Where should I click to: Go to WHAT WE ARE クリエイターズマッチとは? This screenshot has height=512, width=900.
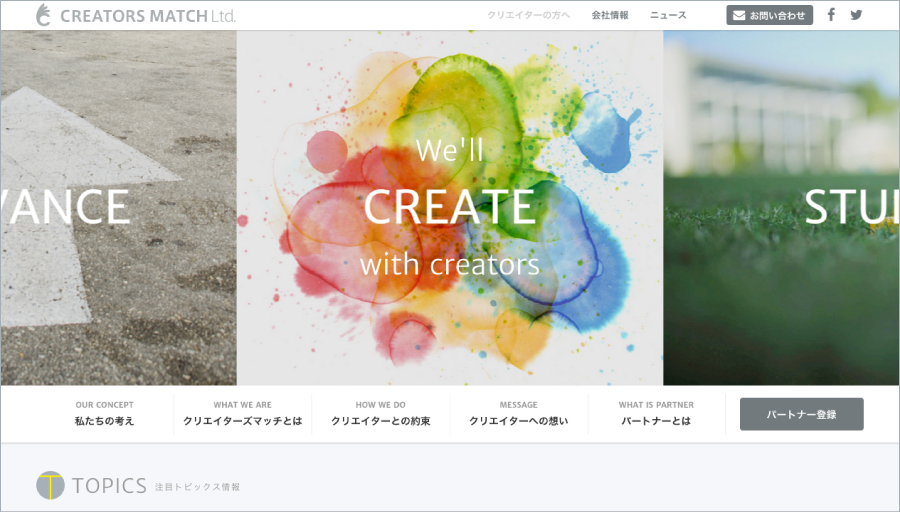242,413
